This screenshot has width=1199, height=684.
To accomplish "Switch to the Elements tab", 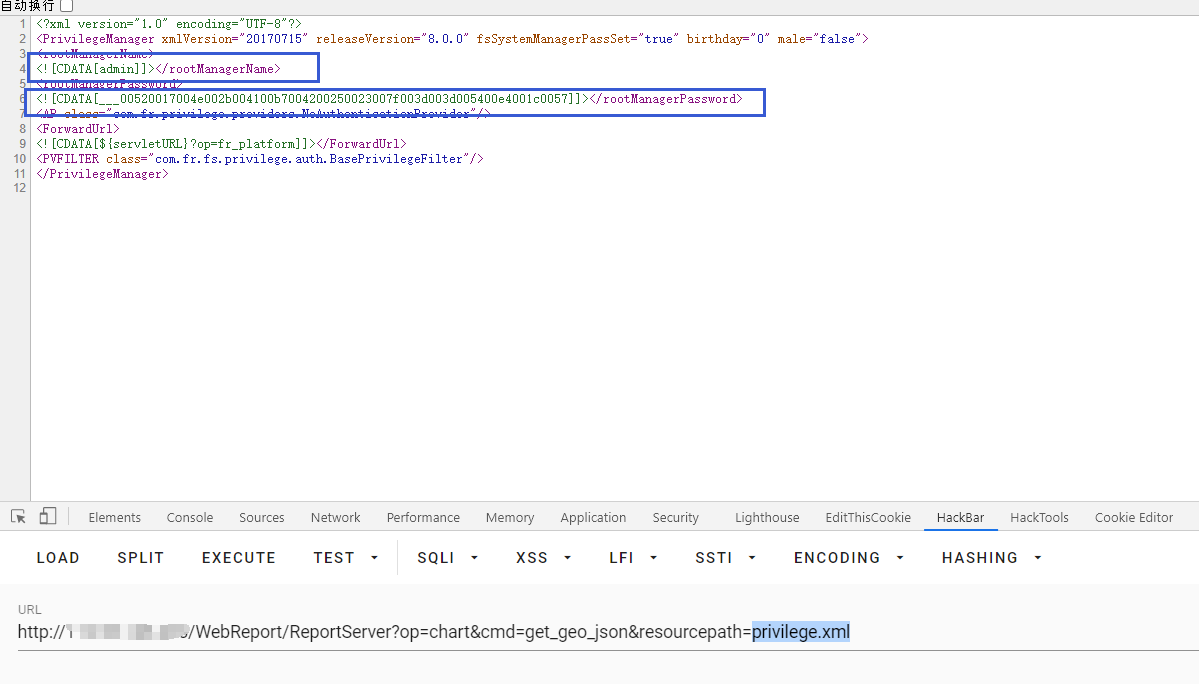I will (114, 518).
